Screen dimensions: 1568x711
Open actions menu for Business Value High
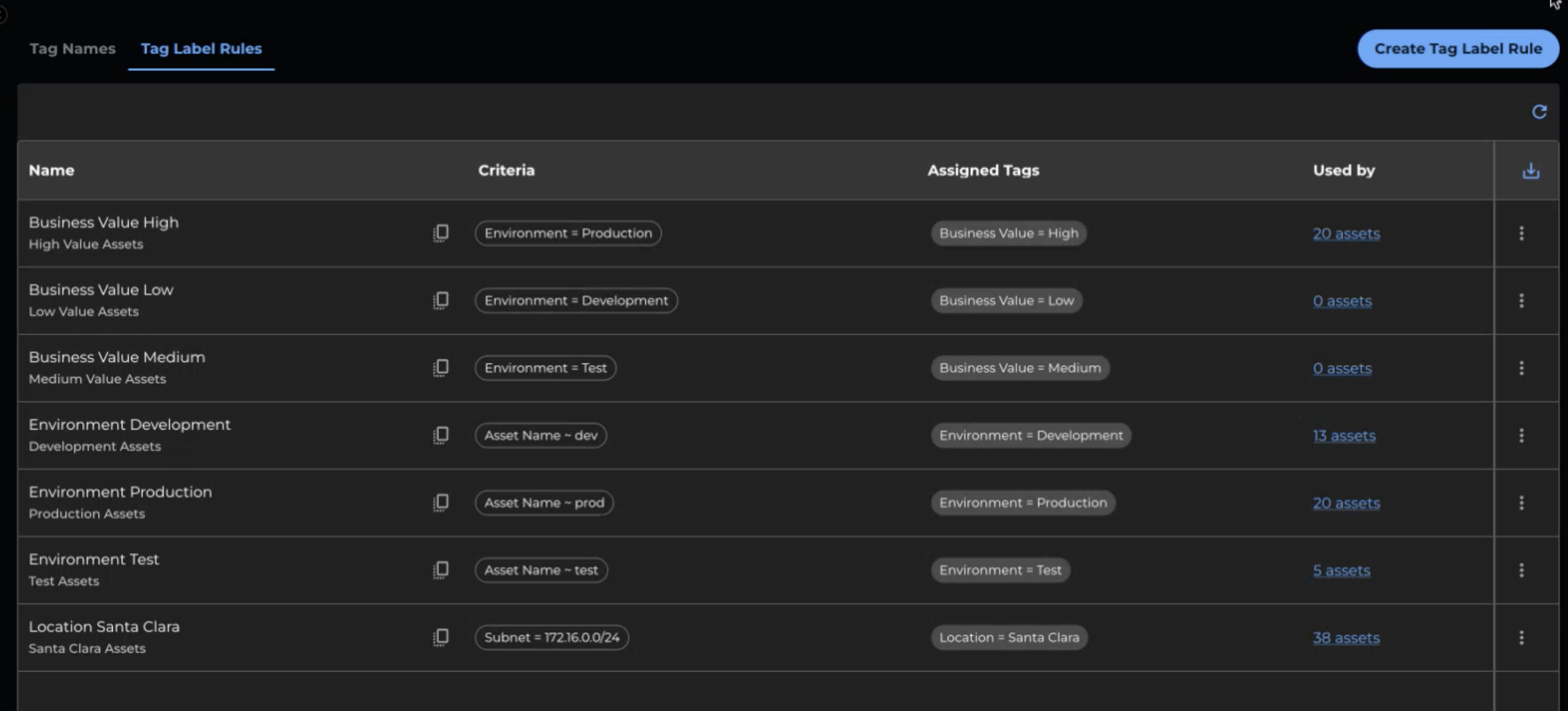point(1521,233)
